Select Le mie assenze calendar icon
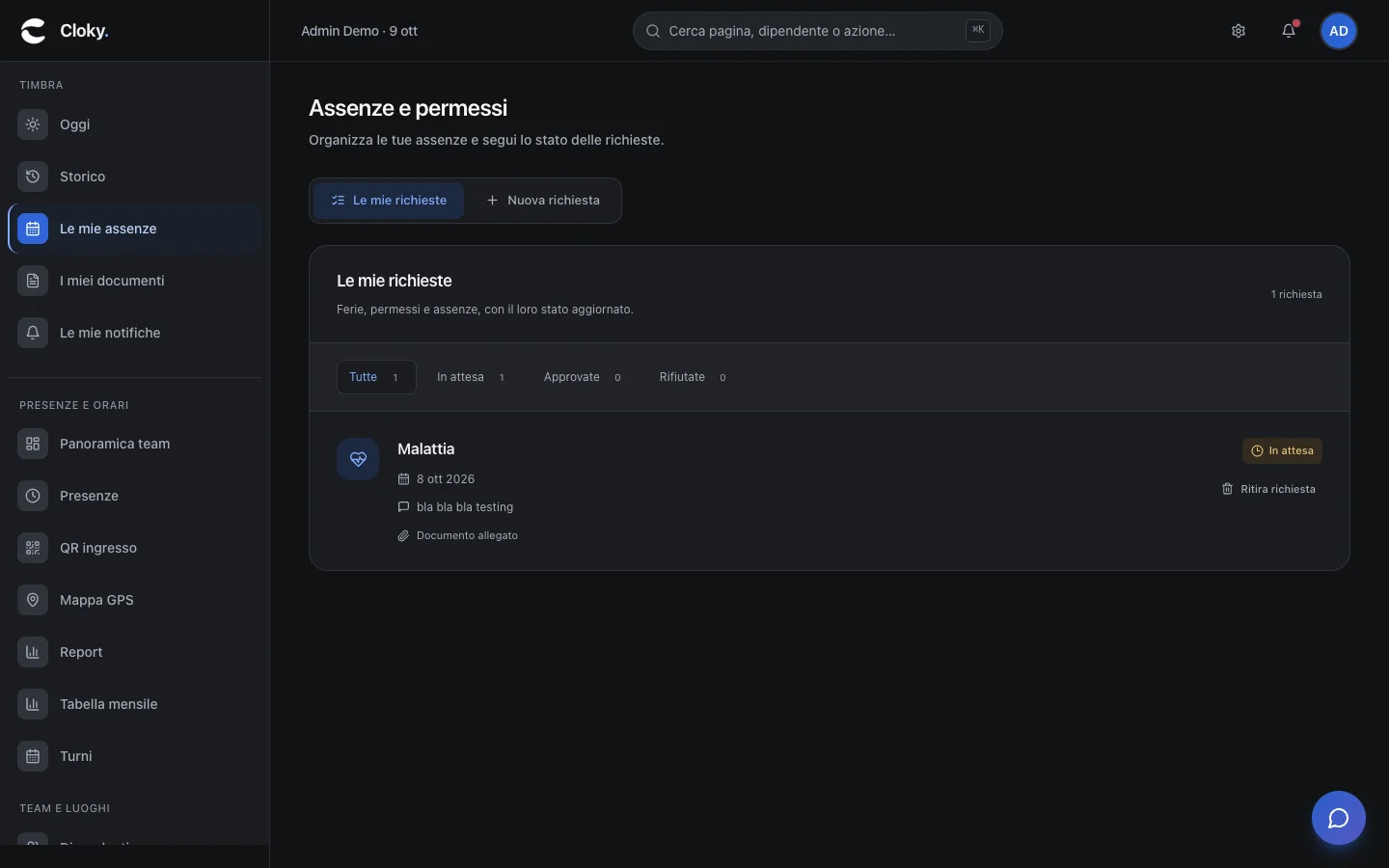 pyautogui.click(x=33, y=229)
